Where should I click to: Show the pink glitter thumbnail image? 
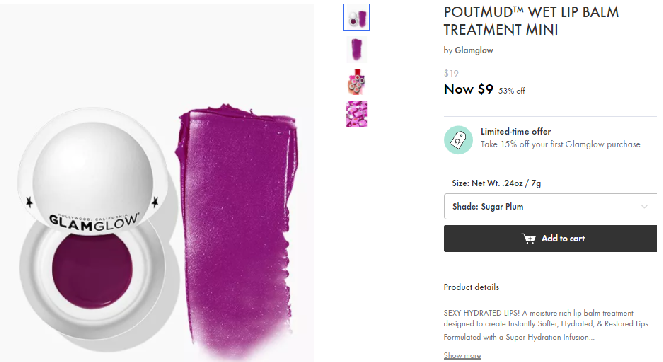coord(356,114)
